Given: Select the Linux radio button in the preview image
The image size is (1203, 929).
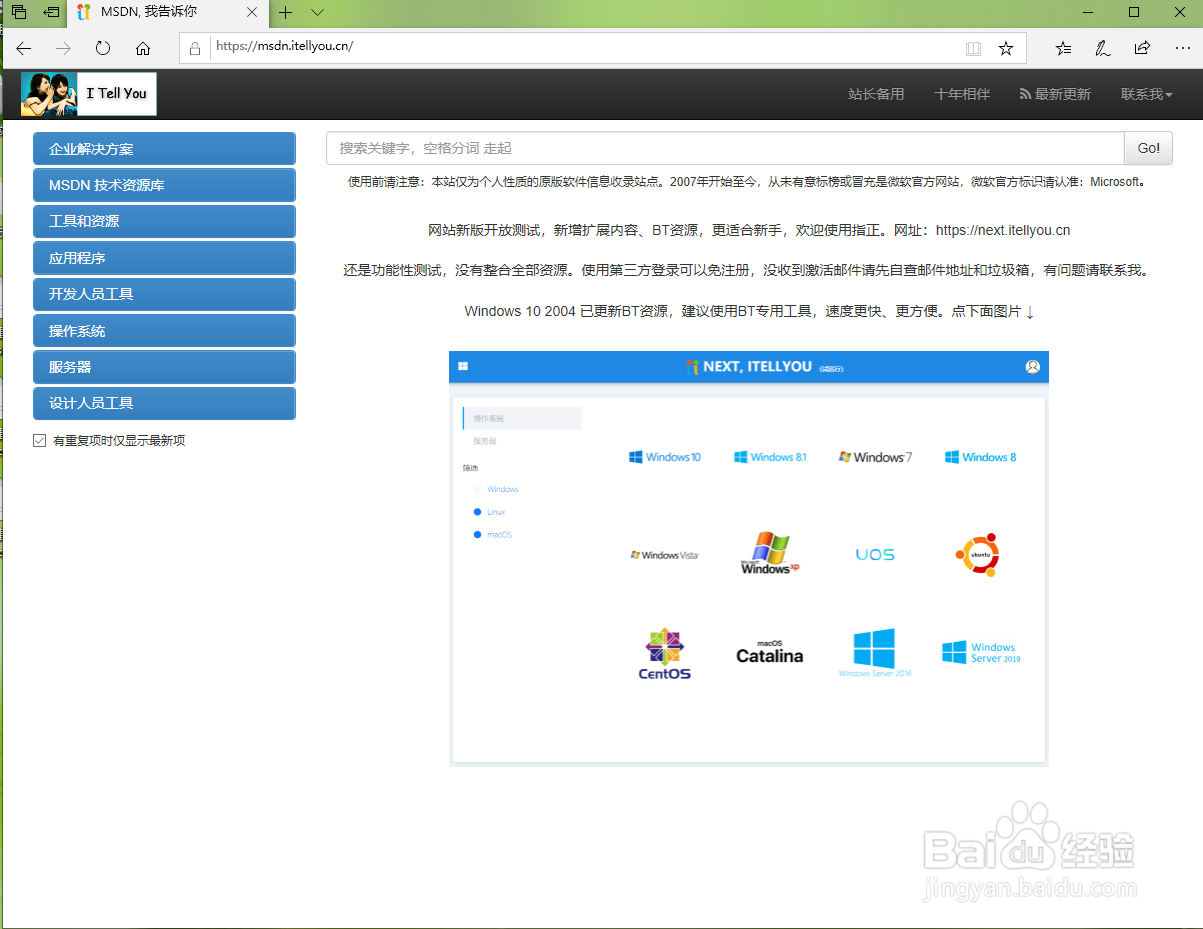Looking at the screenshot, I should click(x=479, y=511).
